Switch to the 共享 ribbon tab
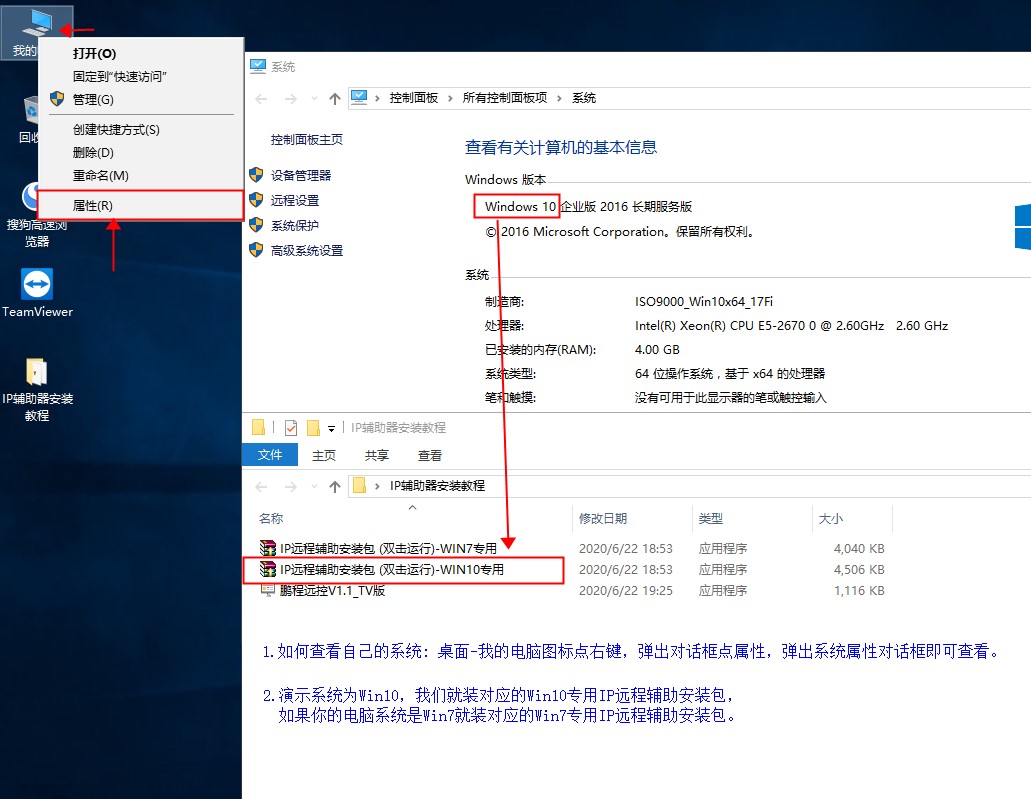This screenshot has width=1031, height=799. tap(377, 455)
